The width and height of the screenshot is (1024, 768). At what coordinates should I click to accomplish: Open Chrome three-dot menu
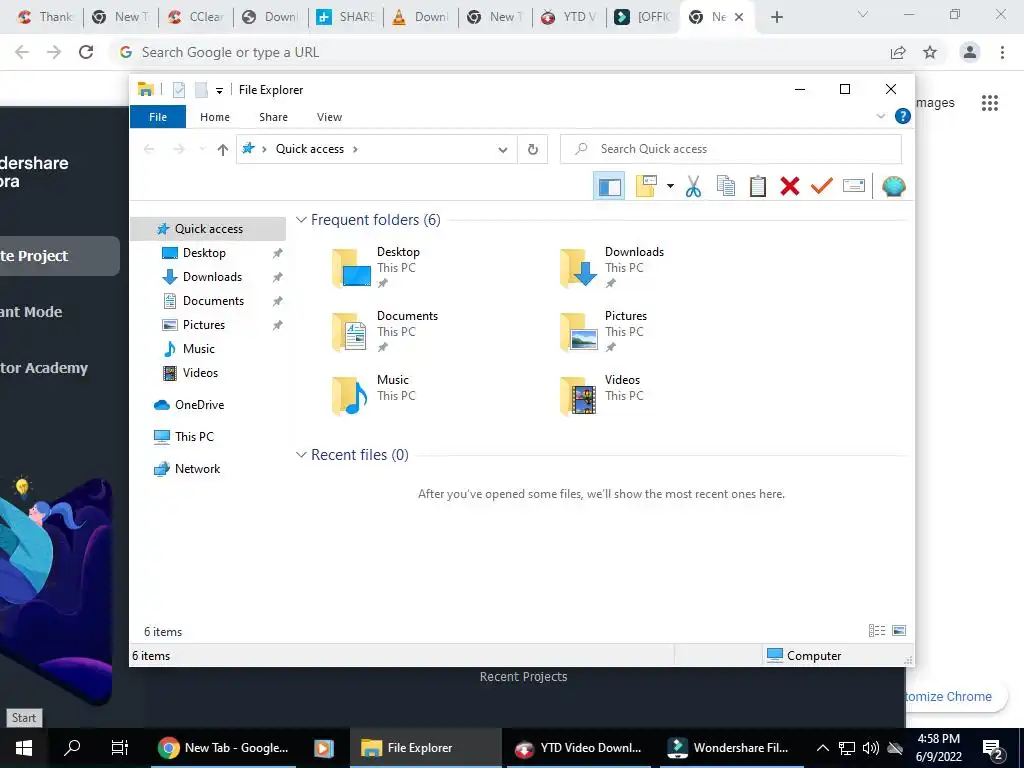[1002, 52]
